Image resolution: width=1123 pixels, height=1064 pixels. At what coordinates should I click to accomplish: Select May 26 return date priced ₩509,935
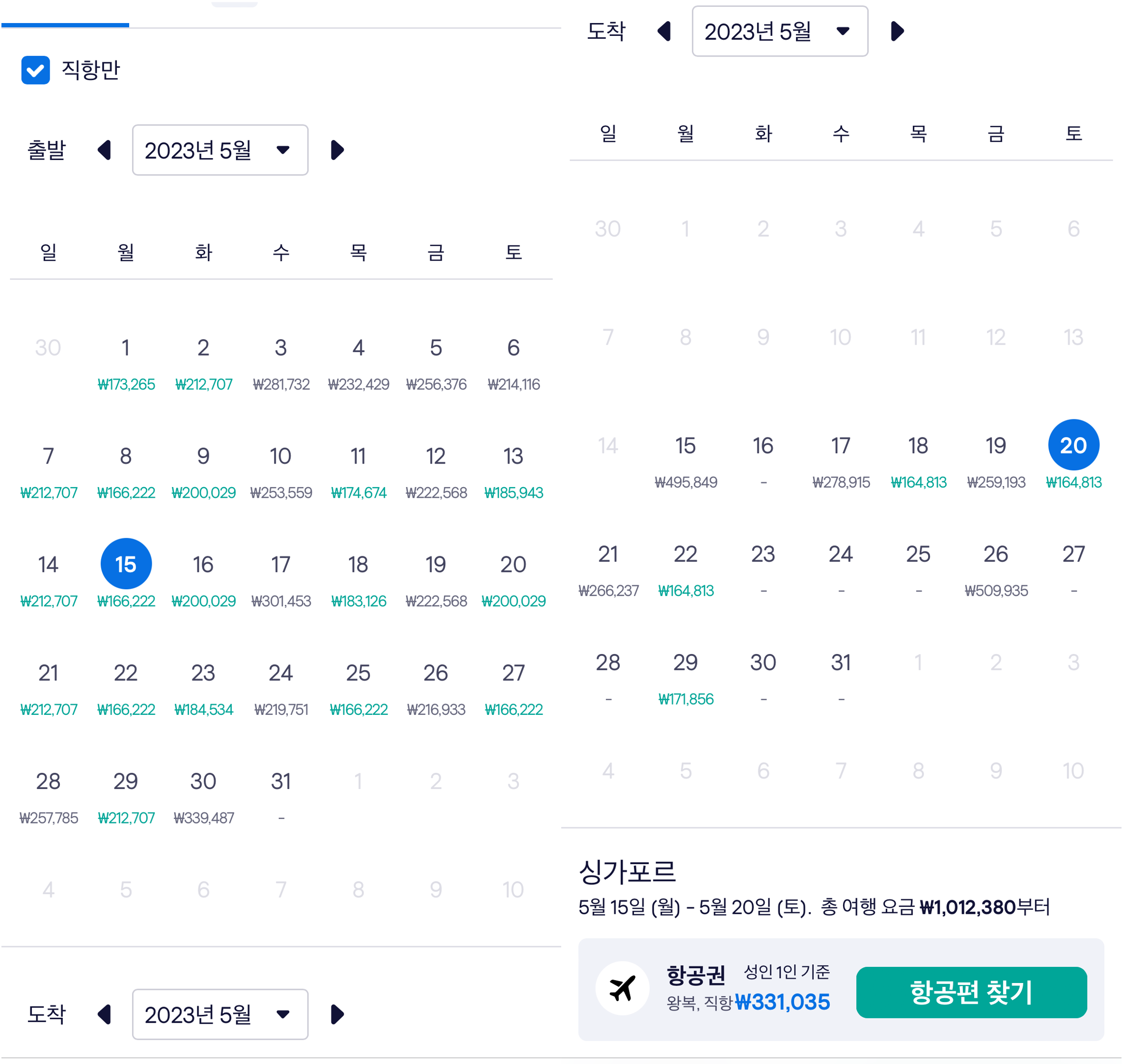pyautogui.click(x=996, y=567)
